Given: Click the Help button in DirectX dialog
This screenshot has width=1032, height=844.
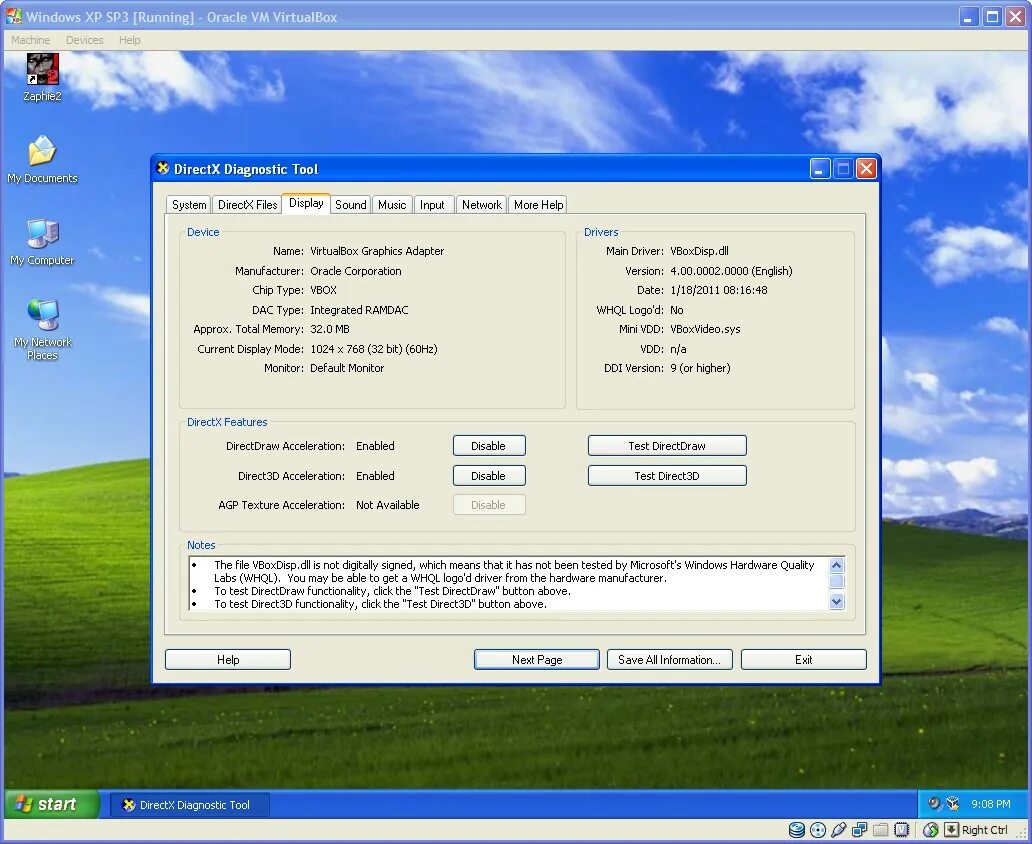Looking at the screenshot, I should point(228,660).
